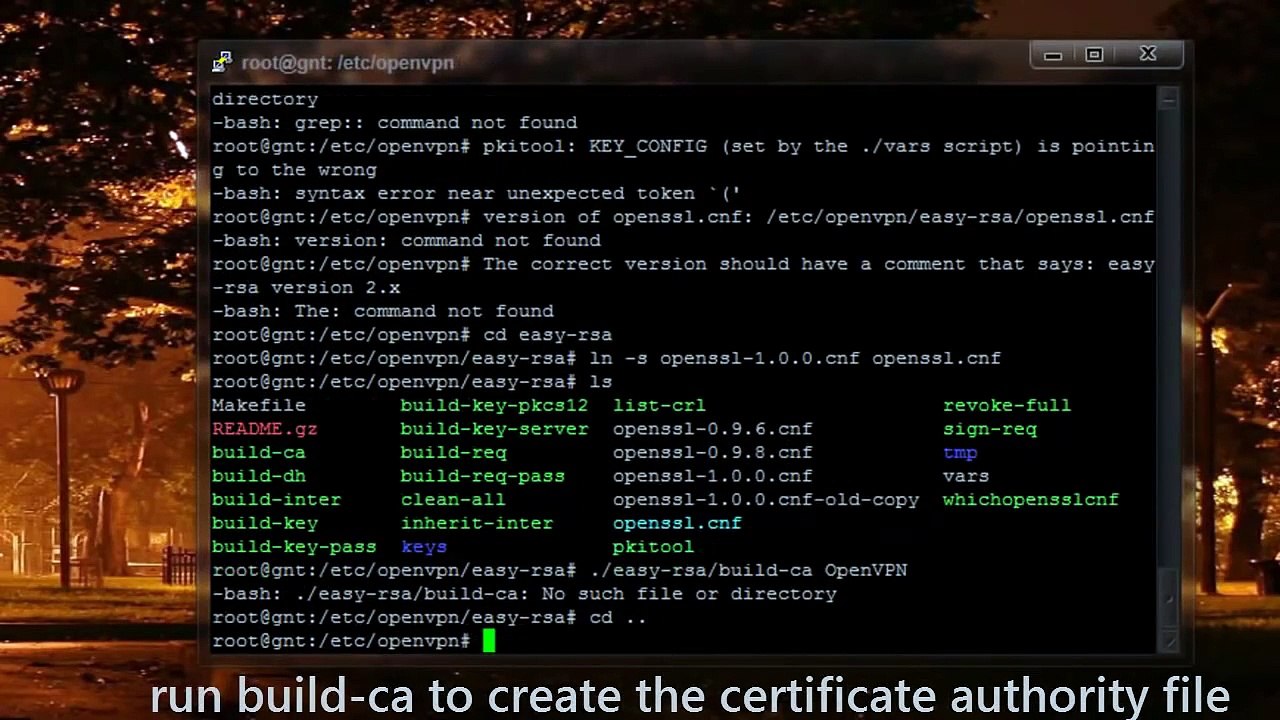Click the 'build-key-pkcs12' file name
The height and width of the screenshot is (720, 1280).
click(x=494, y=405)
